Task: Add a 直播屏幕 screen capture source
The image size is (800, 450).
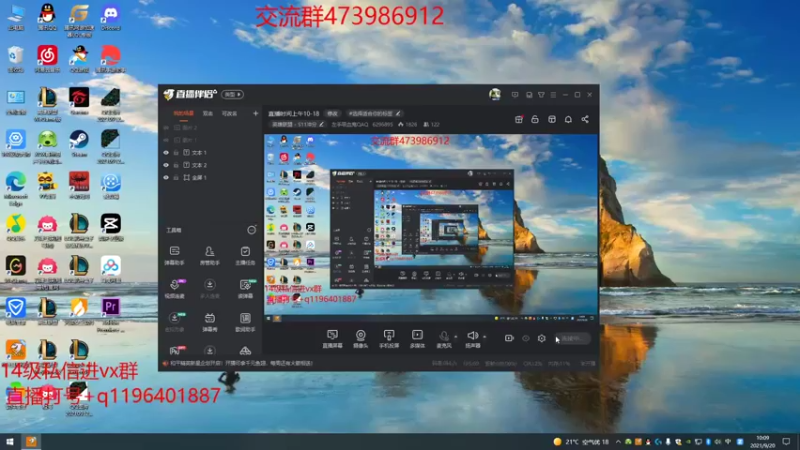Action: [332, 339]
